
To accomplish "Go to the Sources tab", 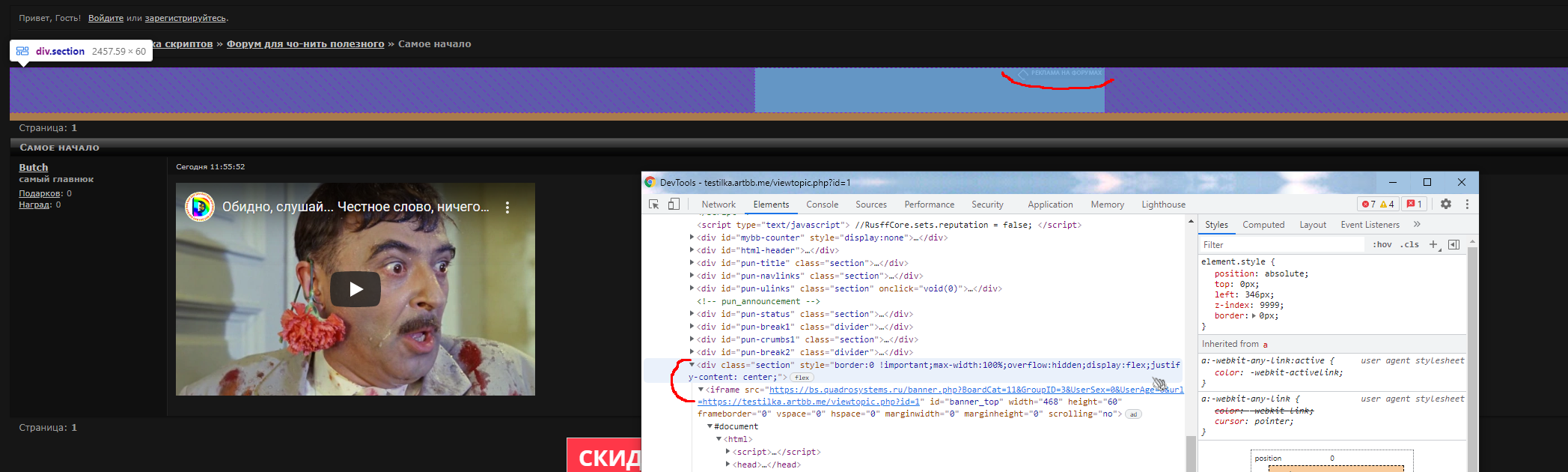I will pyautogui.click(x=871, y=205).
